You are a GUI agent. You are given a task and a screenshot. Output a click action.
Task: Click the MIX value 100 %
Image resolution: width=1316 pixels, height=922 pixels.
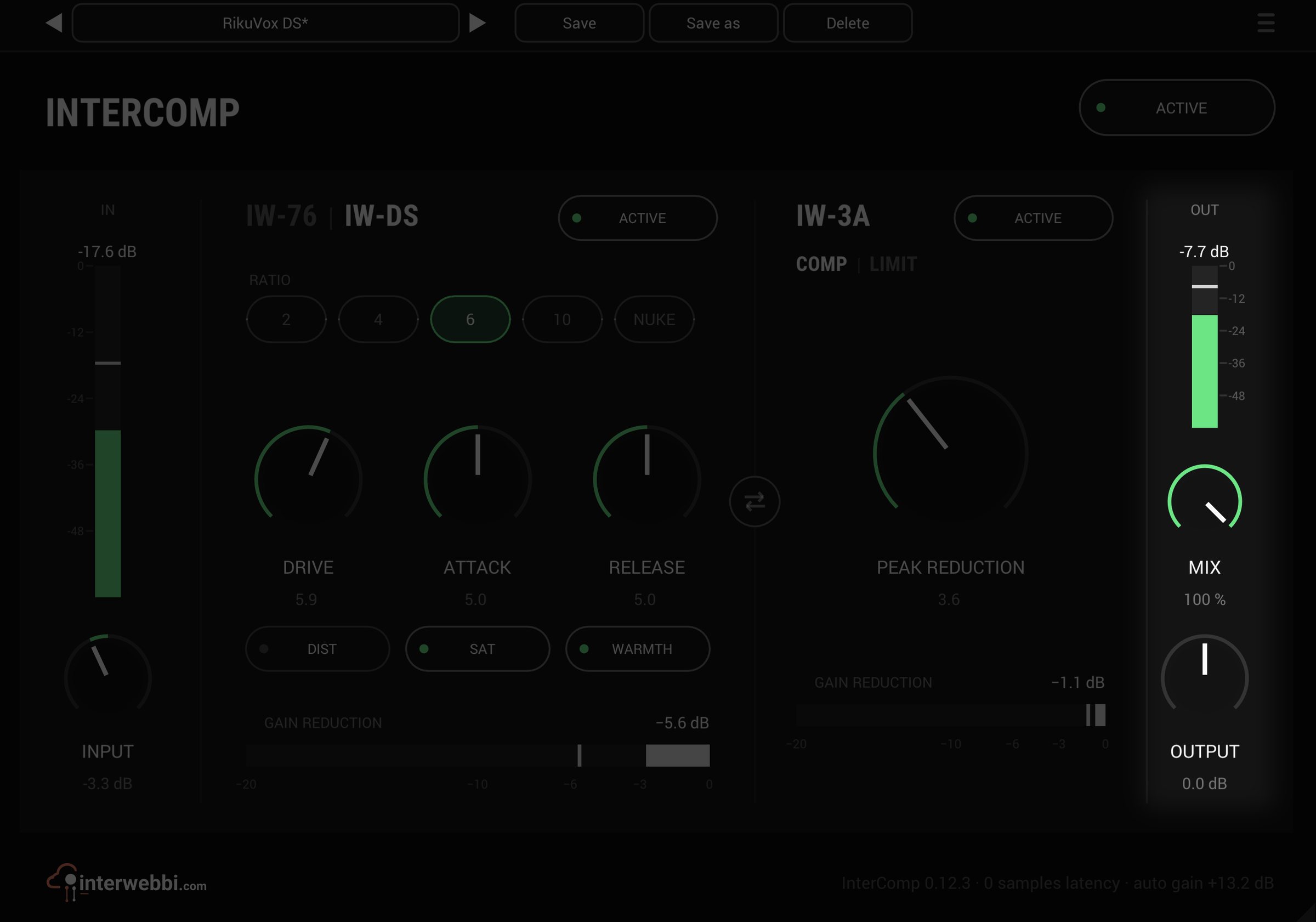[1204, 599]
